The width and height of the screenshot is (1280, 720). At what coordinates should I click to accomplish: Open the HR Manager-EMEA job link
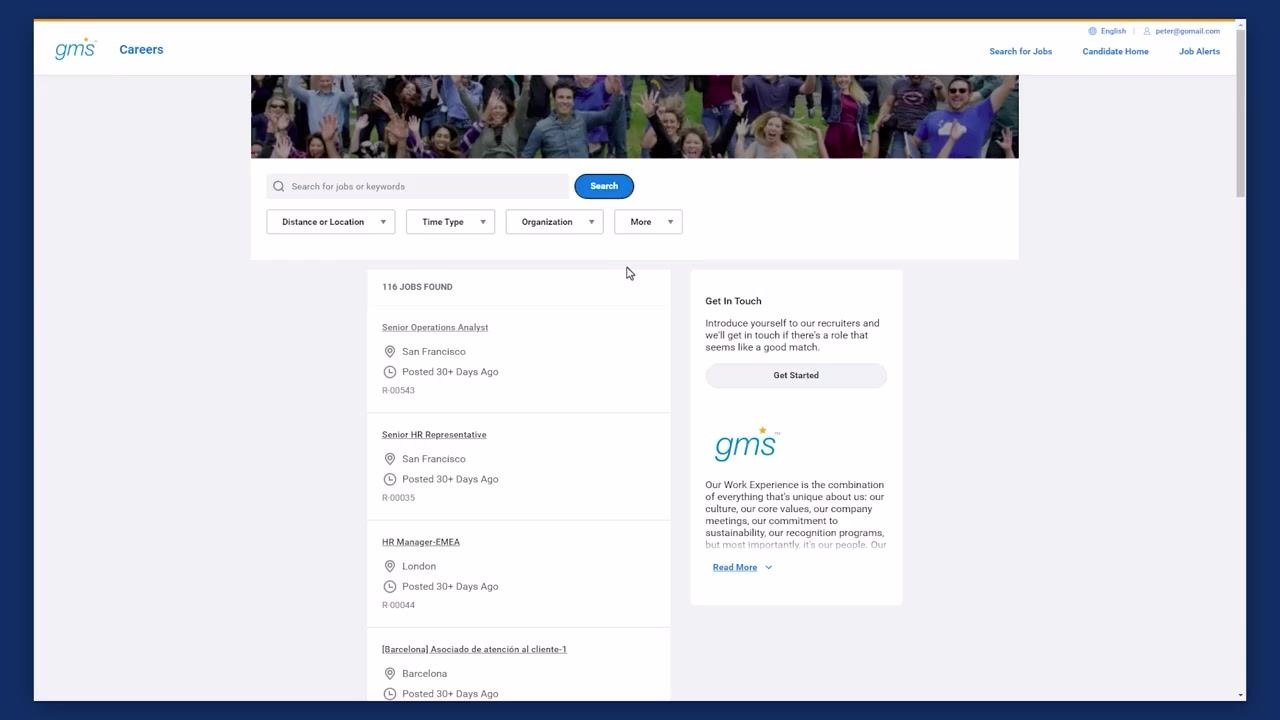click(421, 542)
